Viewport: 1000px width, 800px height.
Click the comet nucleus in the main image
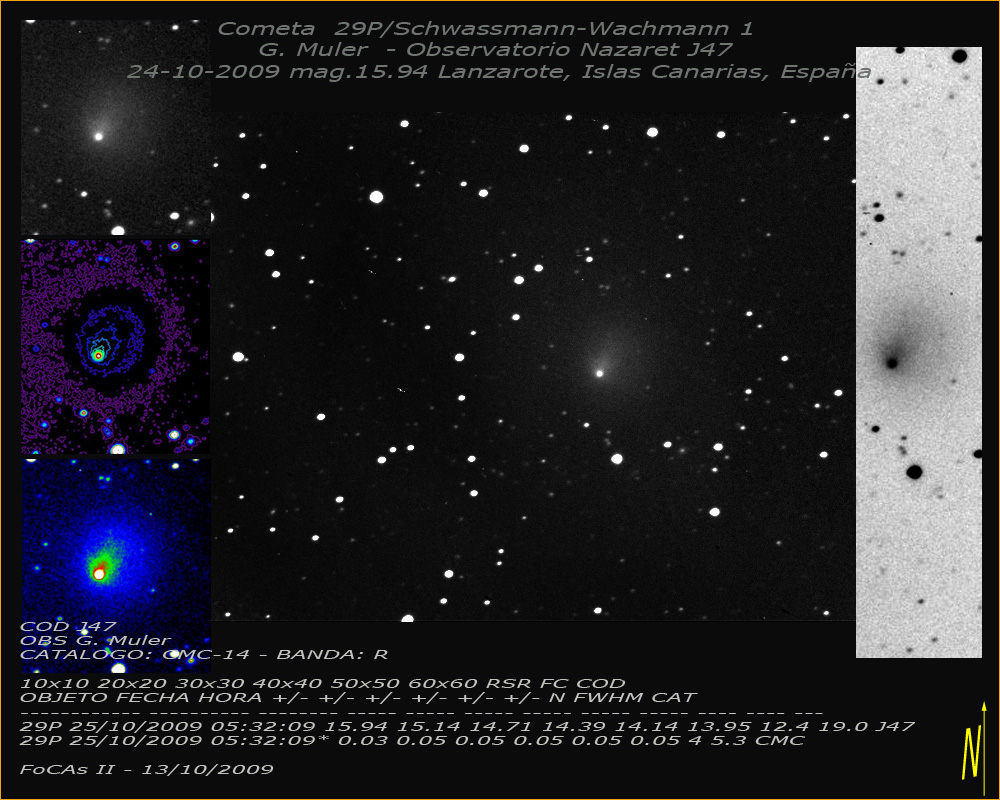600,373
